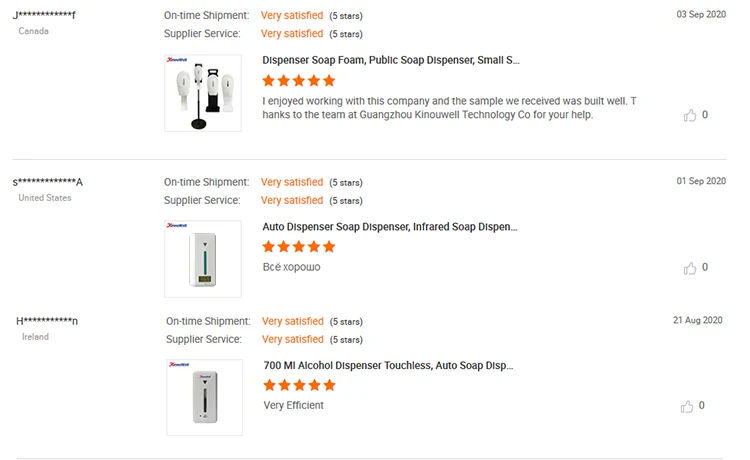Open Dispenser Soap Foam, Public Soap Dispenser link
This screenshot has height=460, width=750.
pos(391,60)
